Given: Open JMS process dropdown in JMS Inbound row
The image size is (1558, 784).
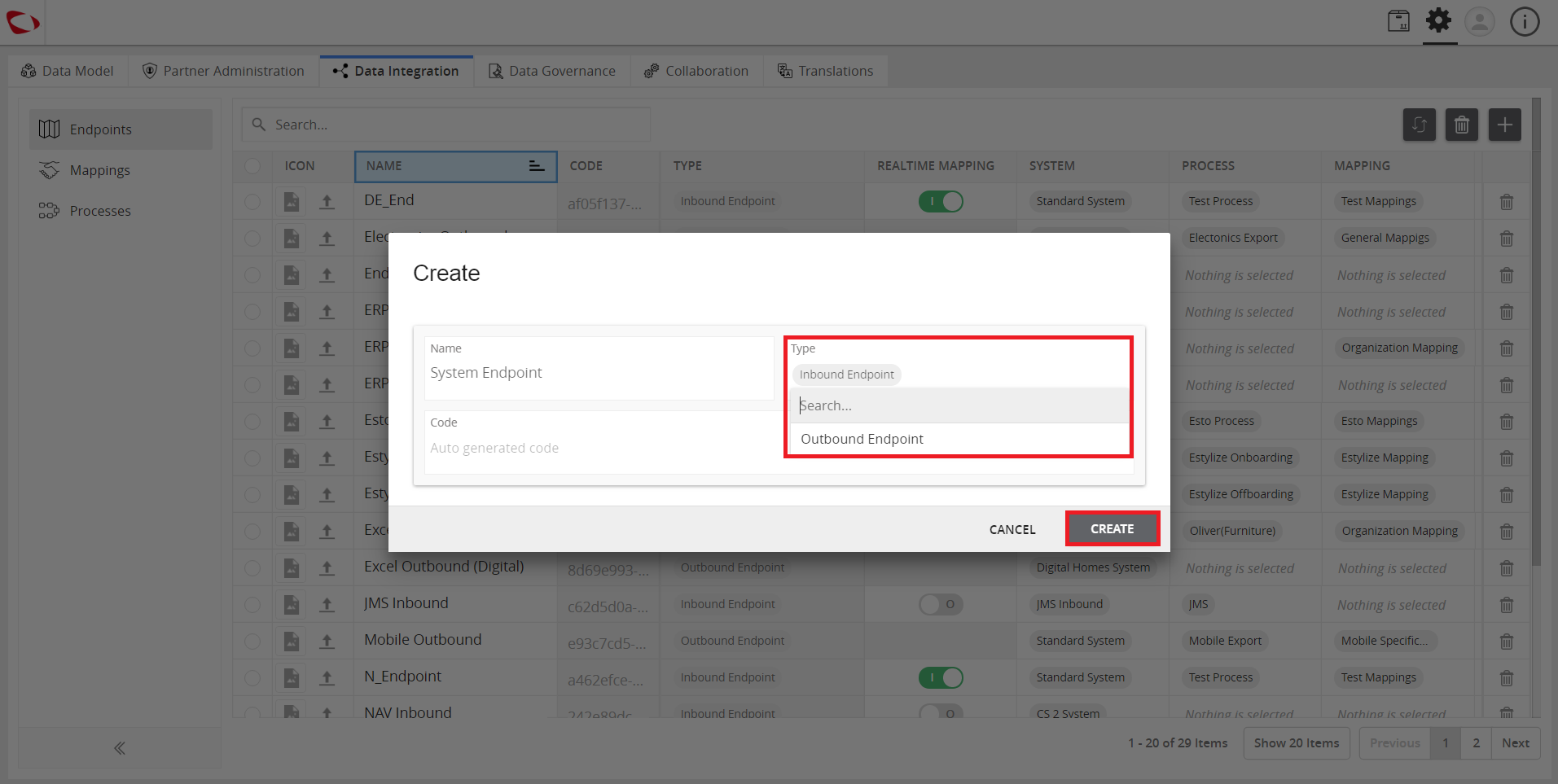Looking at the screenshot, I should point(1198,604).
